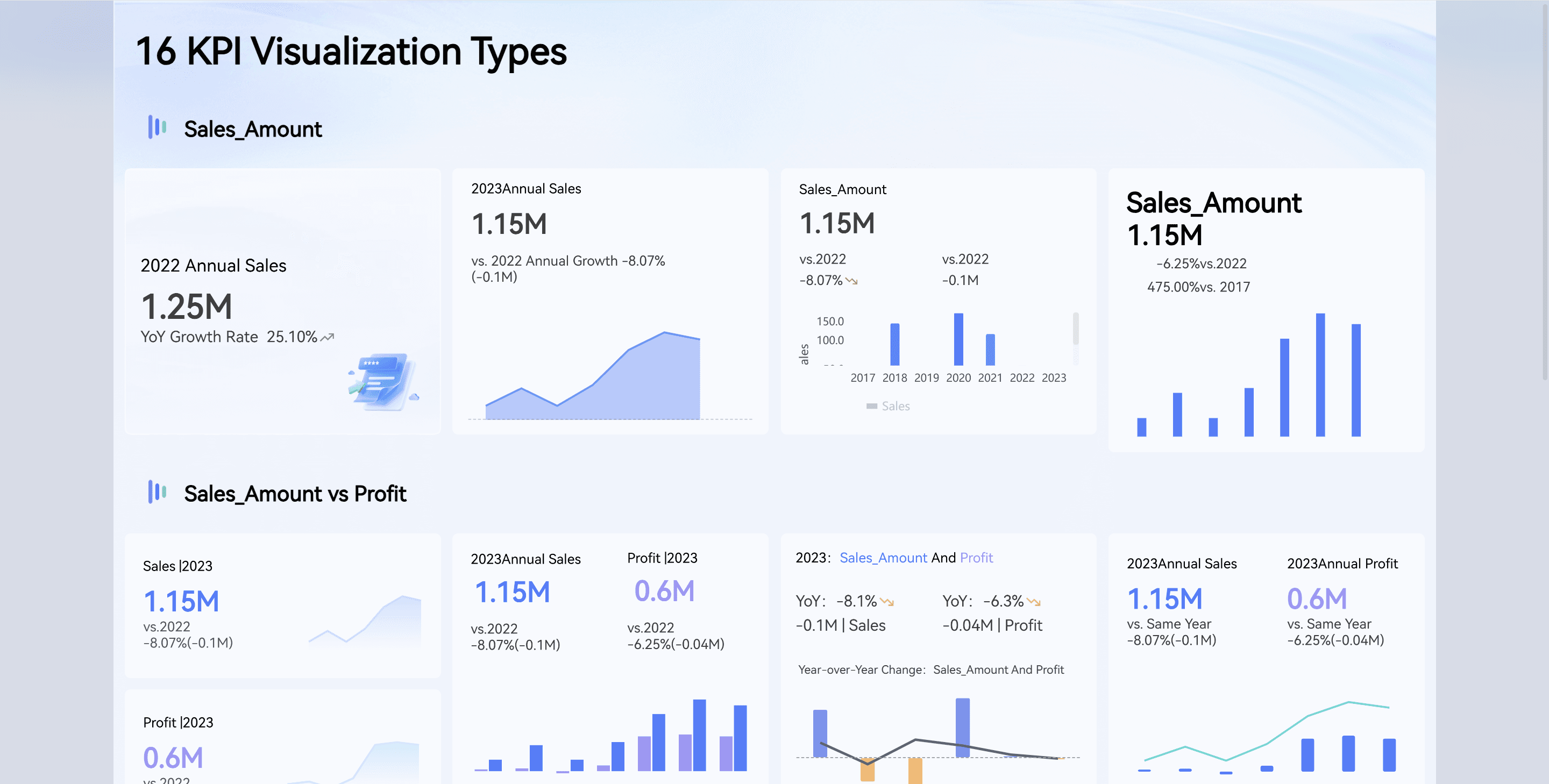Viewport: 1549px width, 784px height.
Task: Click the Sales_Amount vs Profit section icon
Action: pos(157,492)
